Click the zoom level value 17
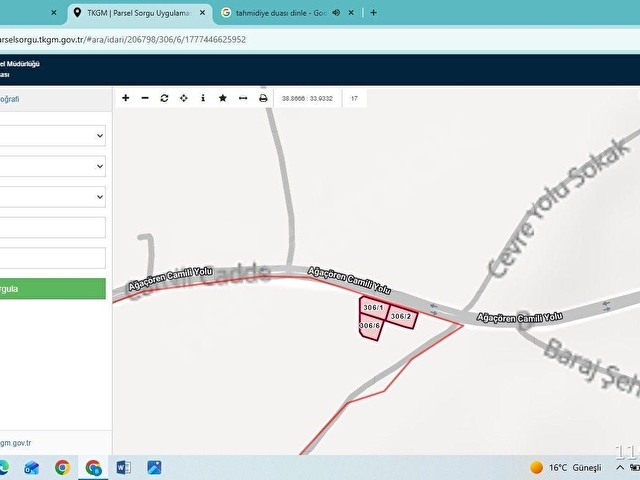 [x=354, y=98]
